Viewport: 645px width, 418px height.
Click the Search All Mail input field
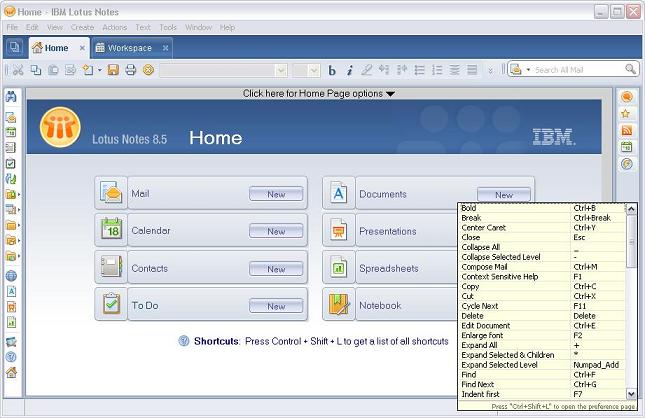click(x=578, y=70)
